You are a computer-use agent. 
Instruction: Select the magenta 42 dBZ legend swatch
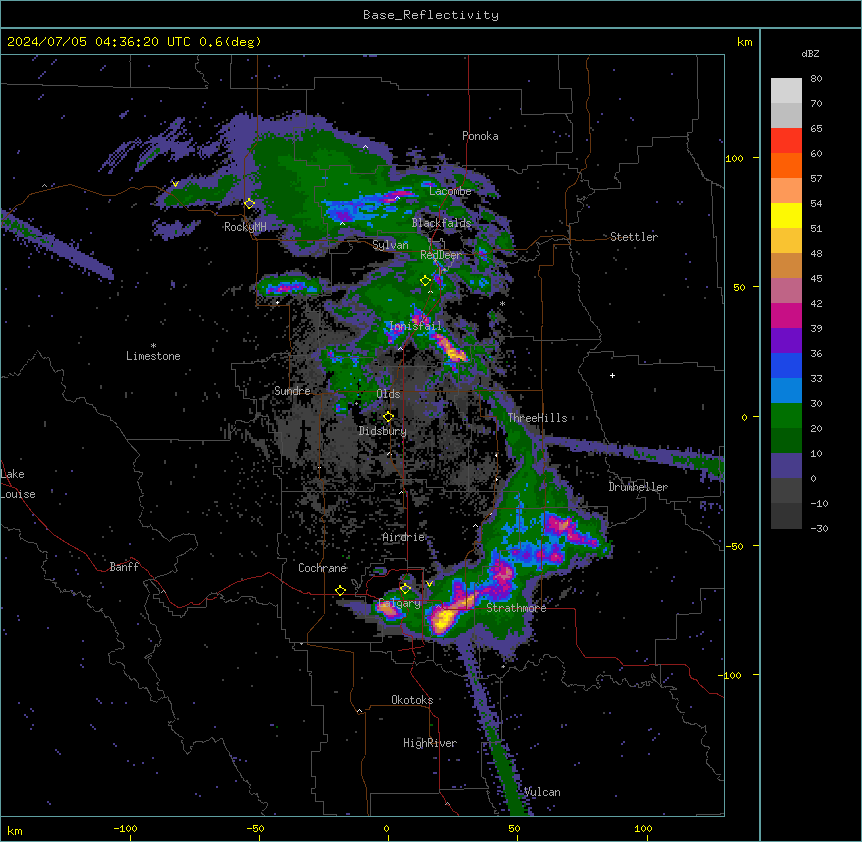[x=786, y=315]
